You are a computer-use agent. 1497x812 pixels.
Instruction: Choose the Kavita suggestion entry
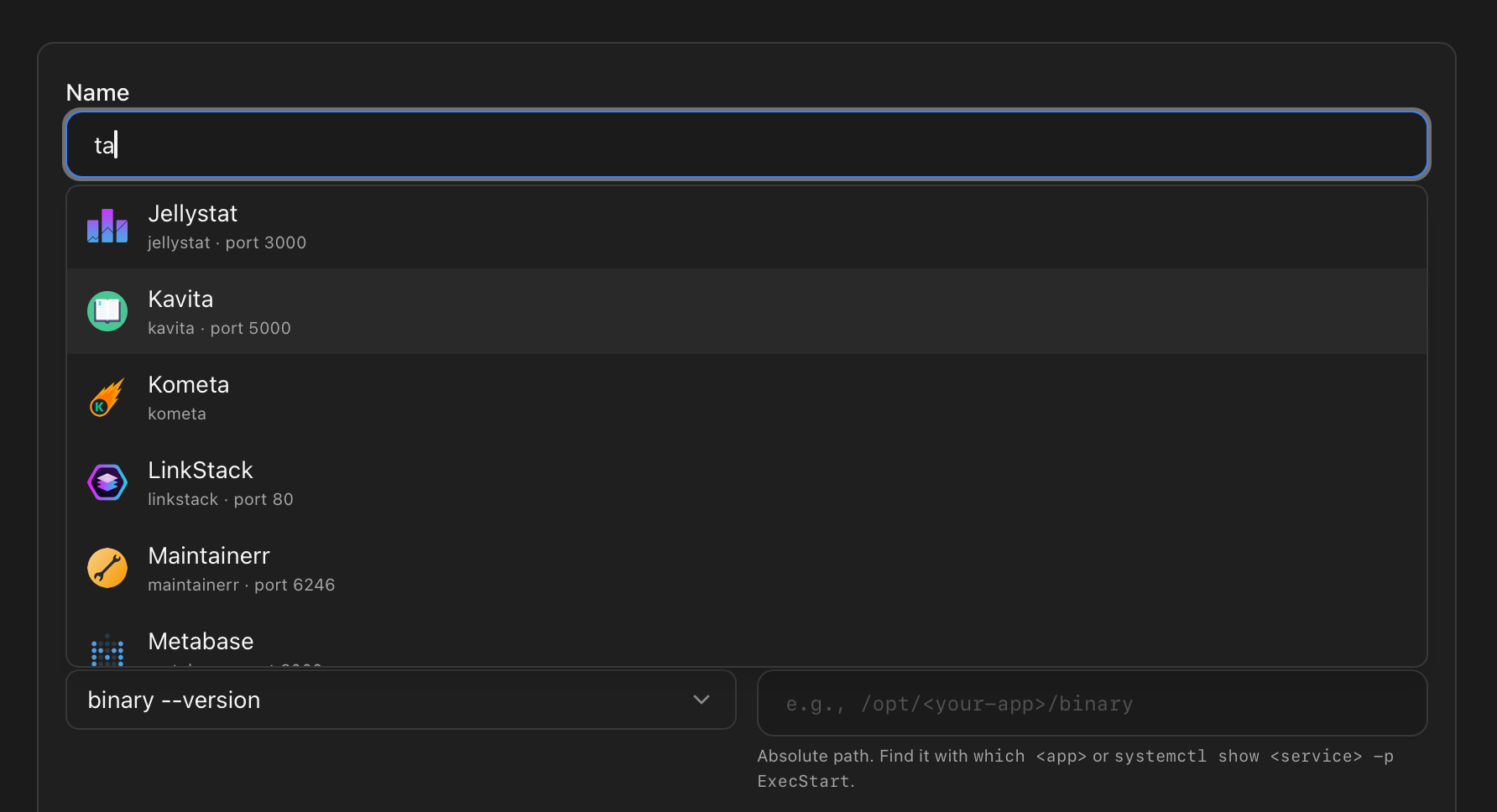point(747,311)
